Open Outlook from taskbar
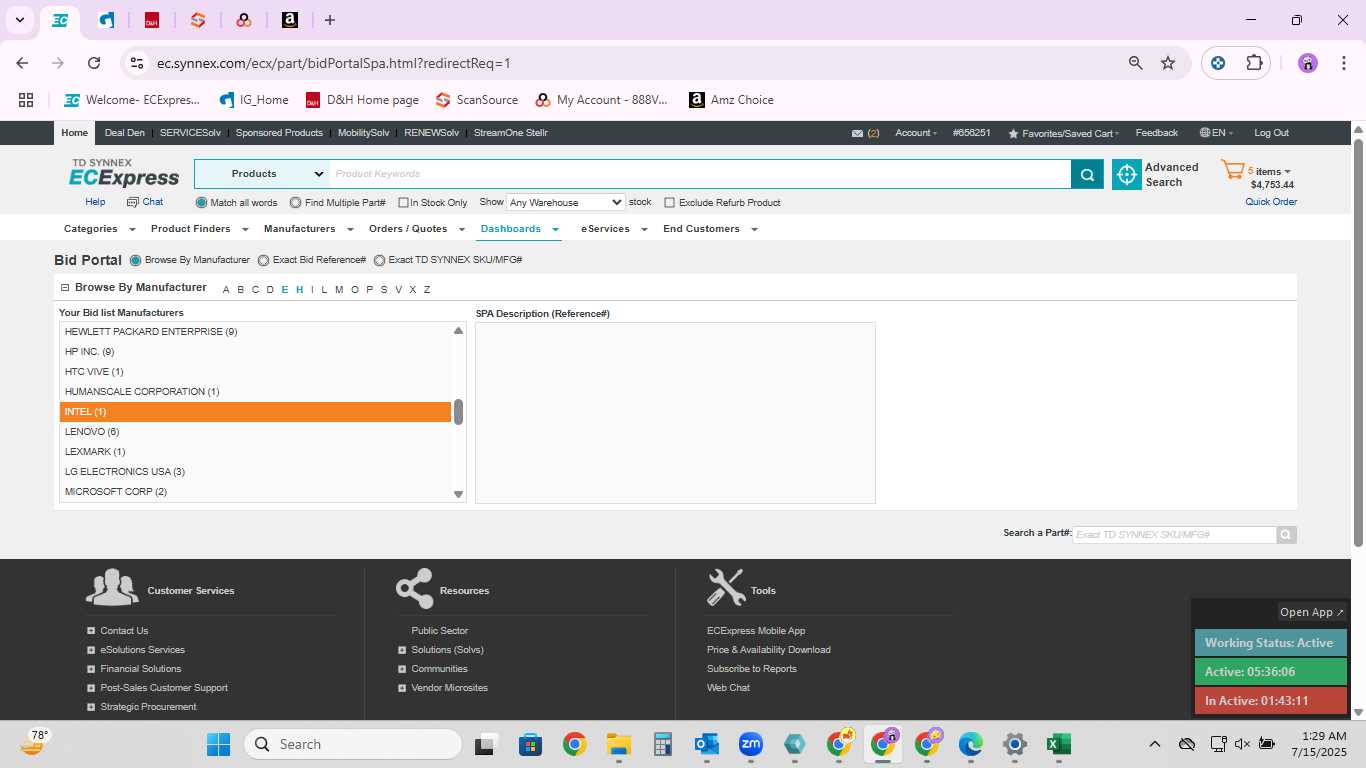The image size is (1366, 768). [706, 744]
